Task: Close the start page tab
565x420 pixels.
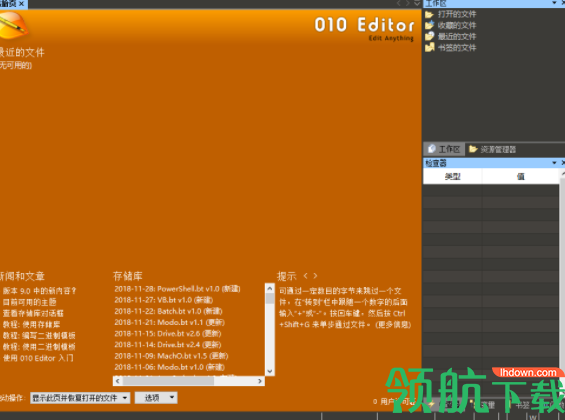Action: click(21, 4)
